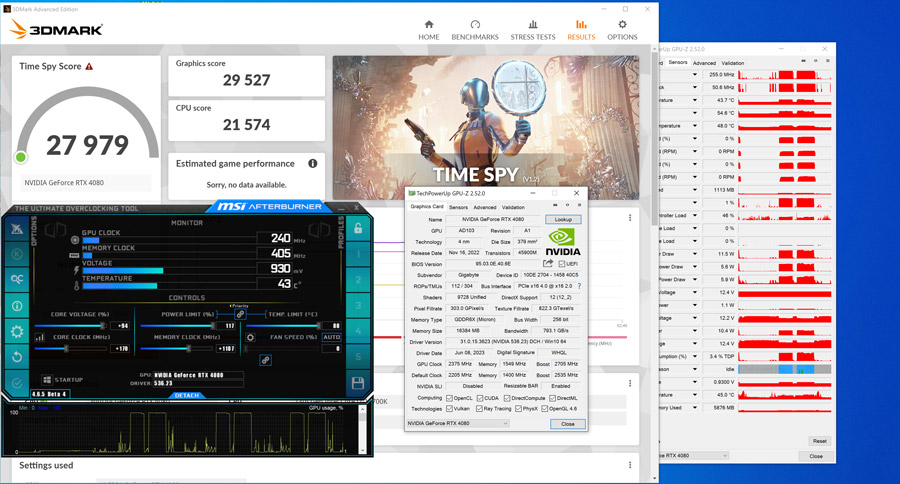Viewport: 900px width, 484px height.
Task: Open 3DMark Benchmarks tab
Action: pos(475,30)
